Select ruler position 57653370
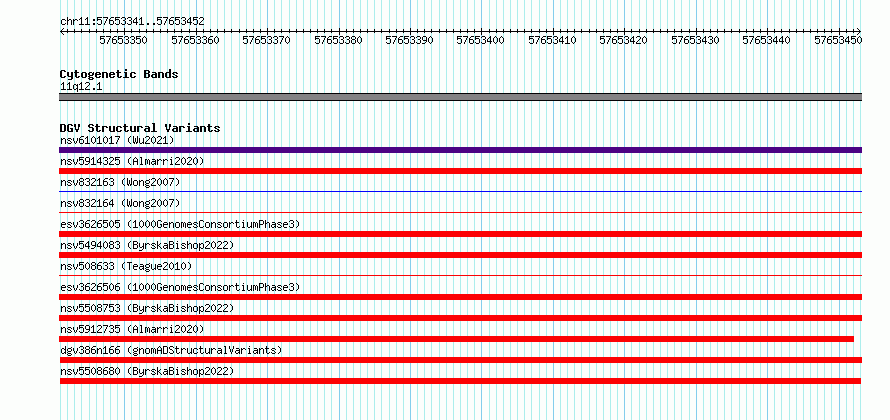890x420 pixels. [x=267, y=40]
